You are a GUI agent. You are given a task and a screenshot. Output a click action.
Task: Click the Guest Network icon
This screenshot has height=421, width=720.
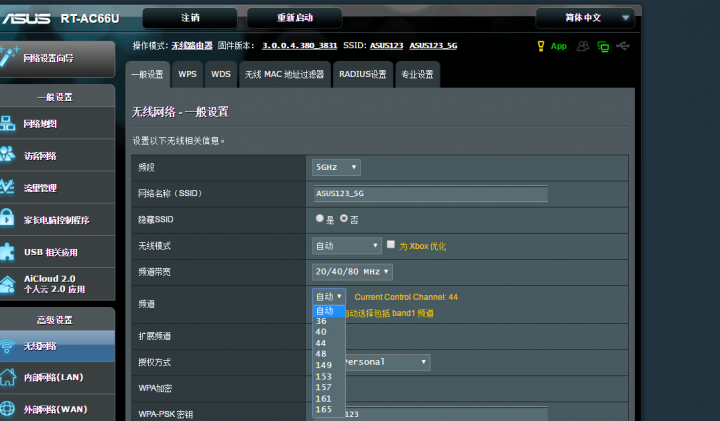click(x=7, y=154)
